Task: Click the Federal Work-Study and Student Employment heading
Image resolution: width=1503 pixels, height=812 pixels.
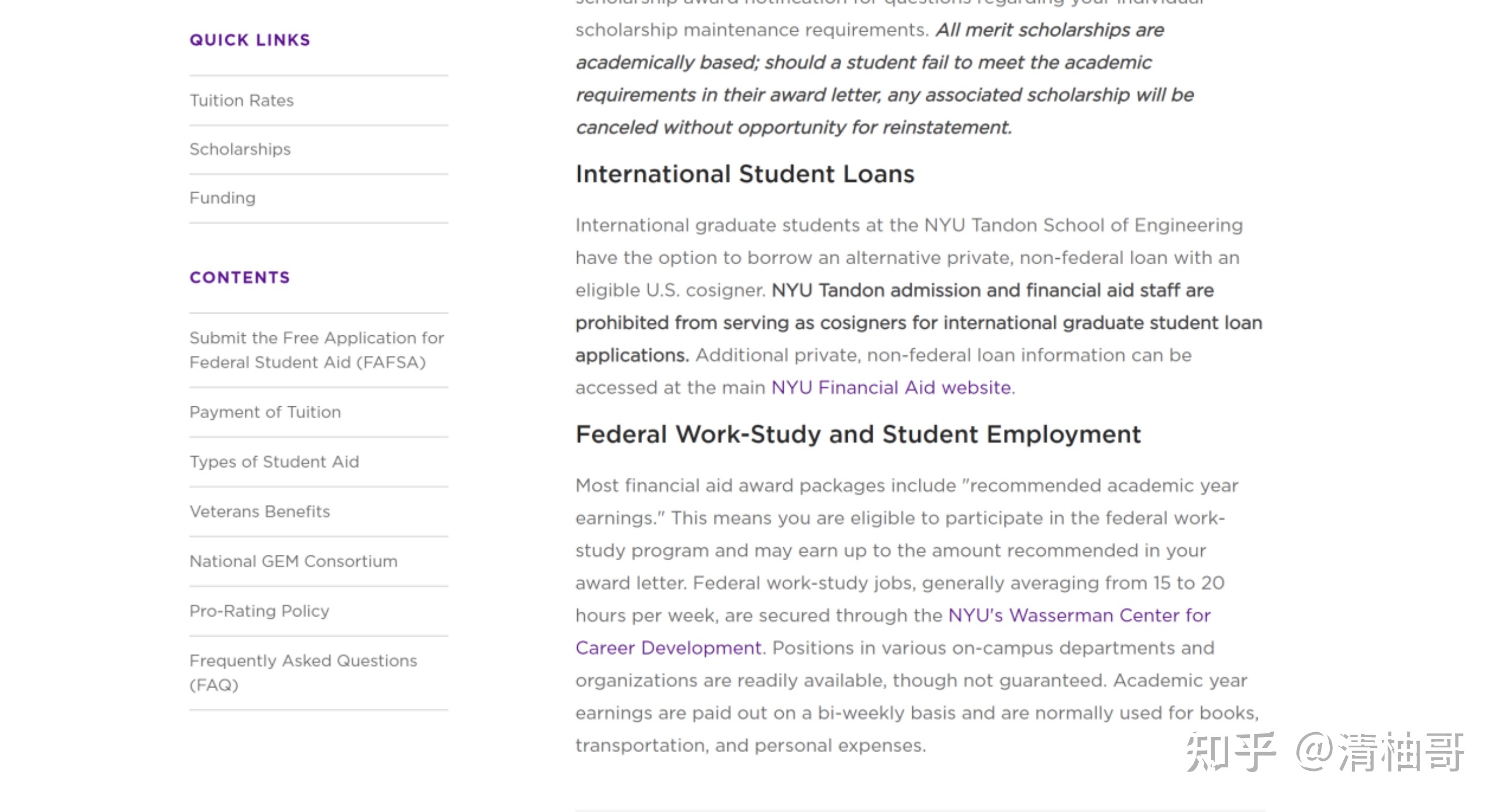Action: (x=858, y=434)
